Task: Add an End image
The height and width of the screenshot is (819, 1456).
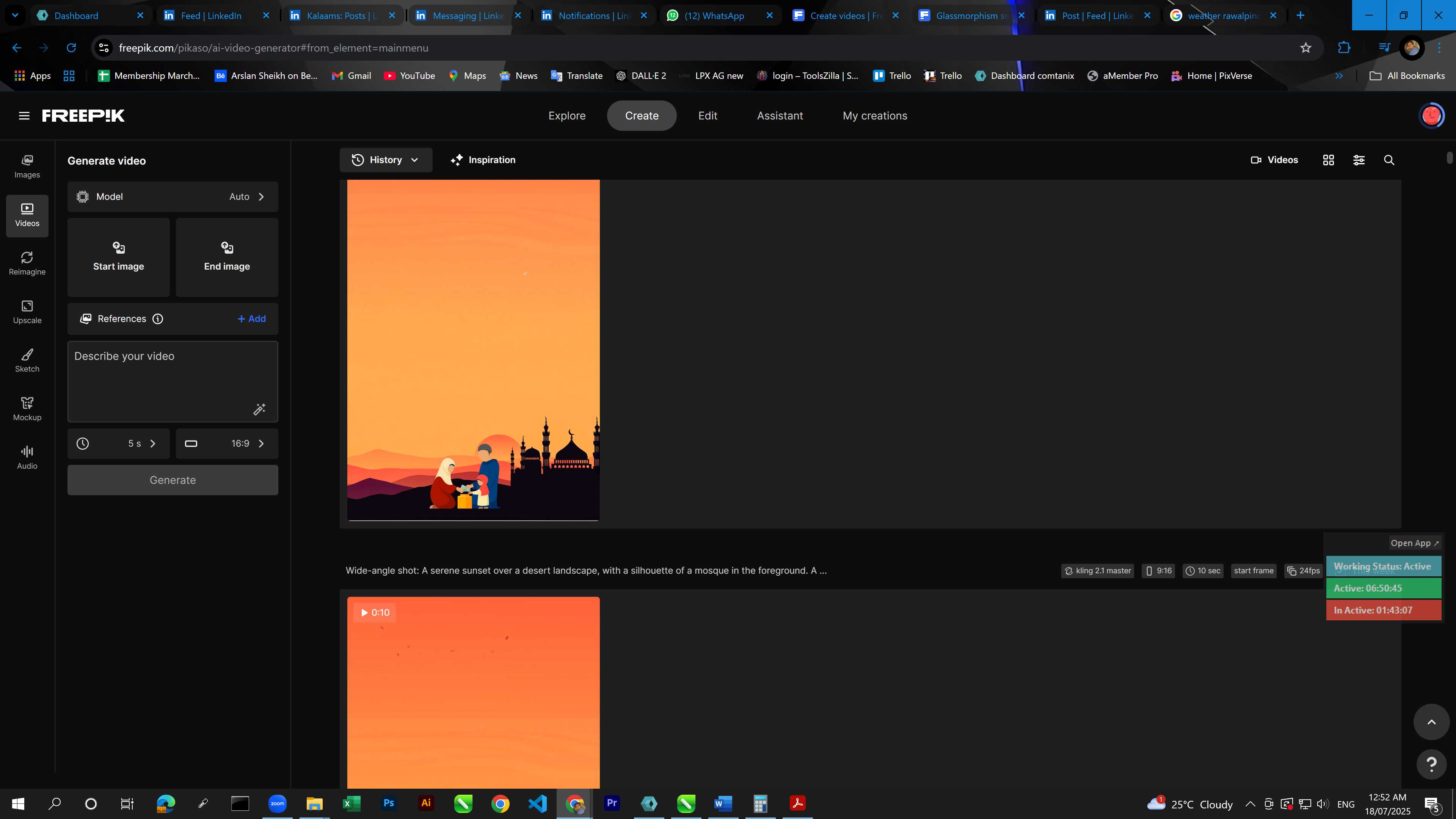Action: coord(227,257)
